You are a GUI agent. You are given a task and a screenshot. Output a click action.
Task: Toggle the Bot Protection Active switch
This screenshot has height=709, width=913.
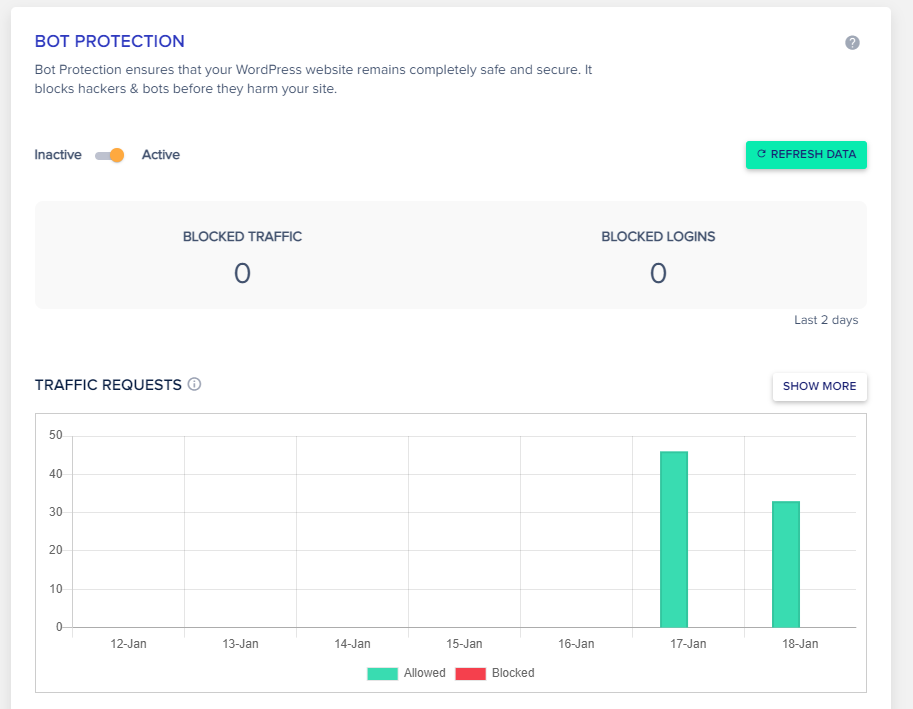point(109,155)
